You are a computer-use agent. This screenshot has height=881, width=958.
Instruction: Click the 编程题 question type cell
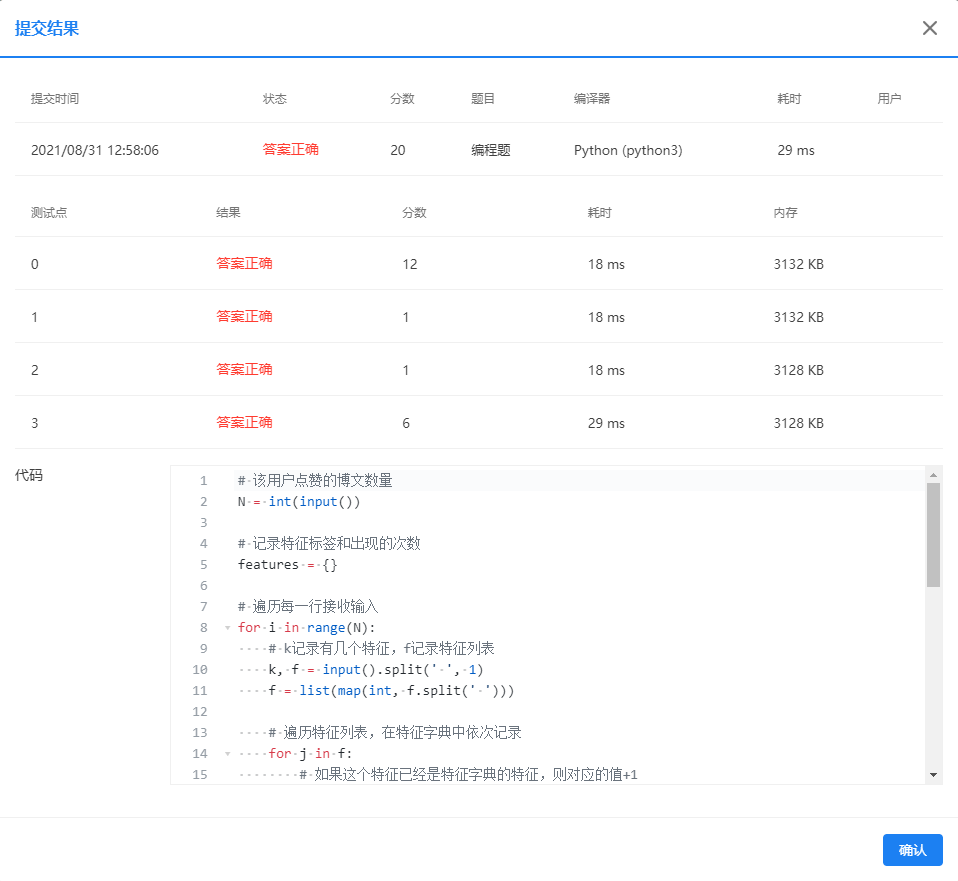490,149
